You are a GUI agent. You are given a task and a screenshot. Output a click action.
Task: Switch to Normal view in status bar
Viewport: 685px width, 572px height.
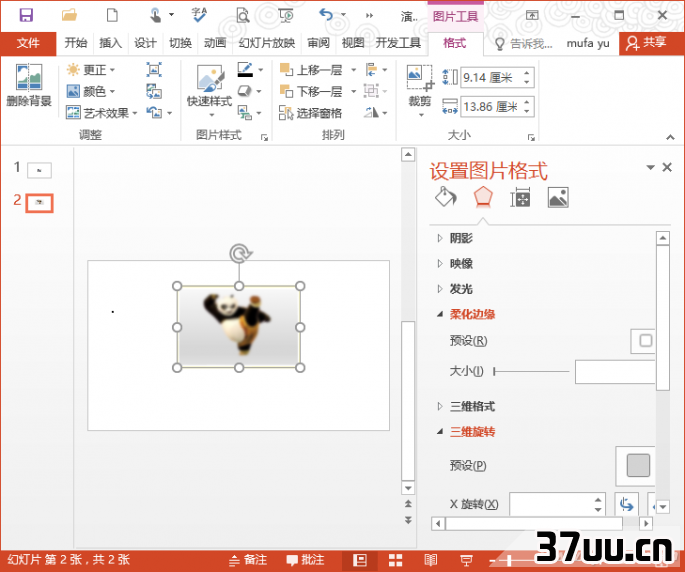coord(360,560)
